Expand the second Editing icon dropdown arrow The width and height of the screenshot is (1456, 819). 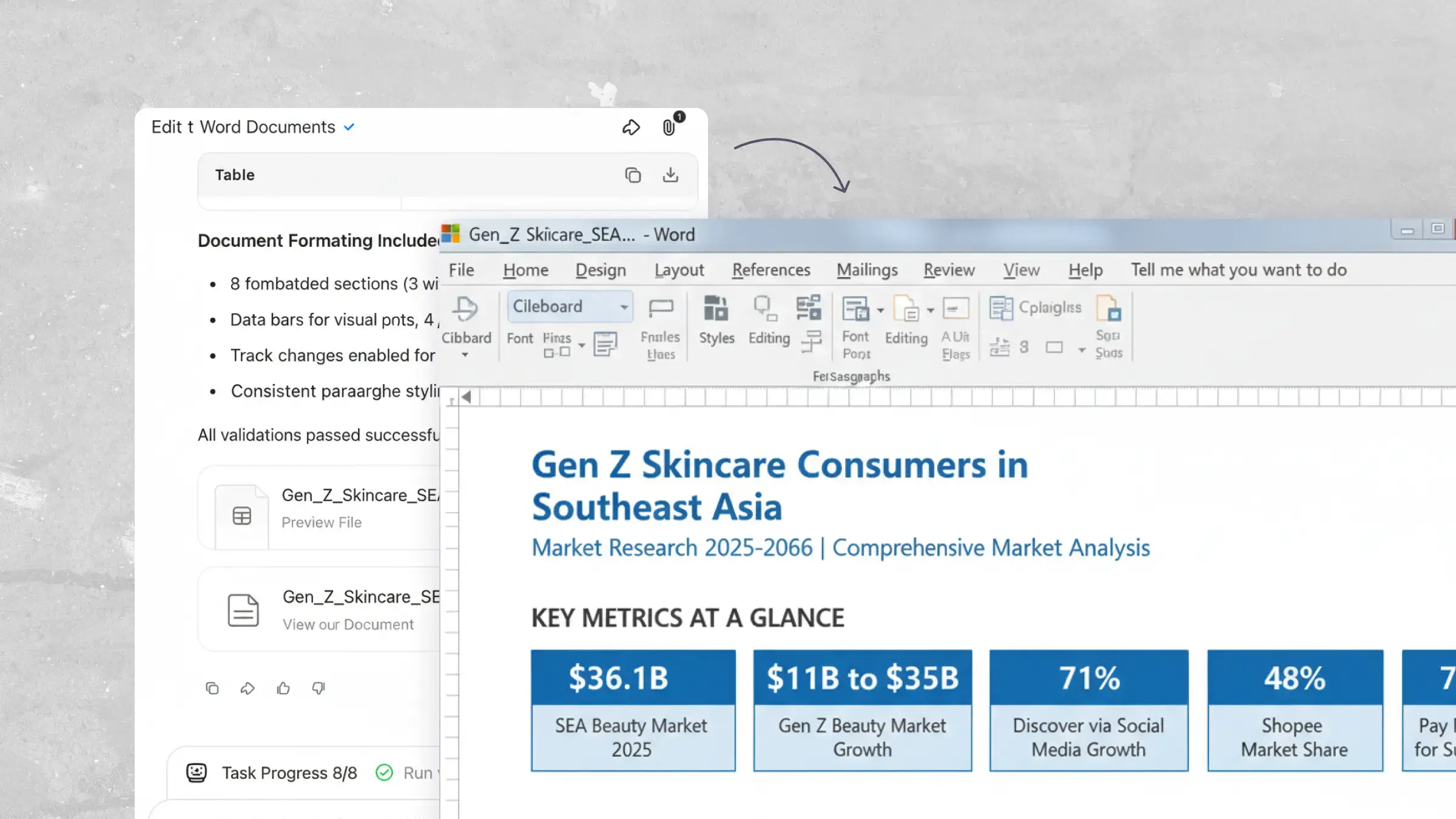tap(930, 311)
